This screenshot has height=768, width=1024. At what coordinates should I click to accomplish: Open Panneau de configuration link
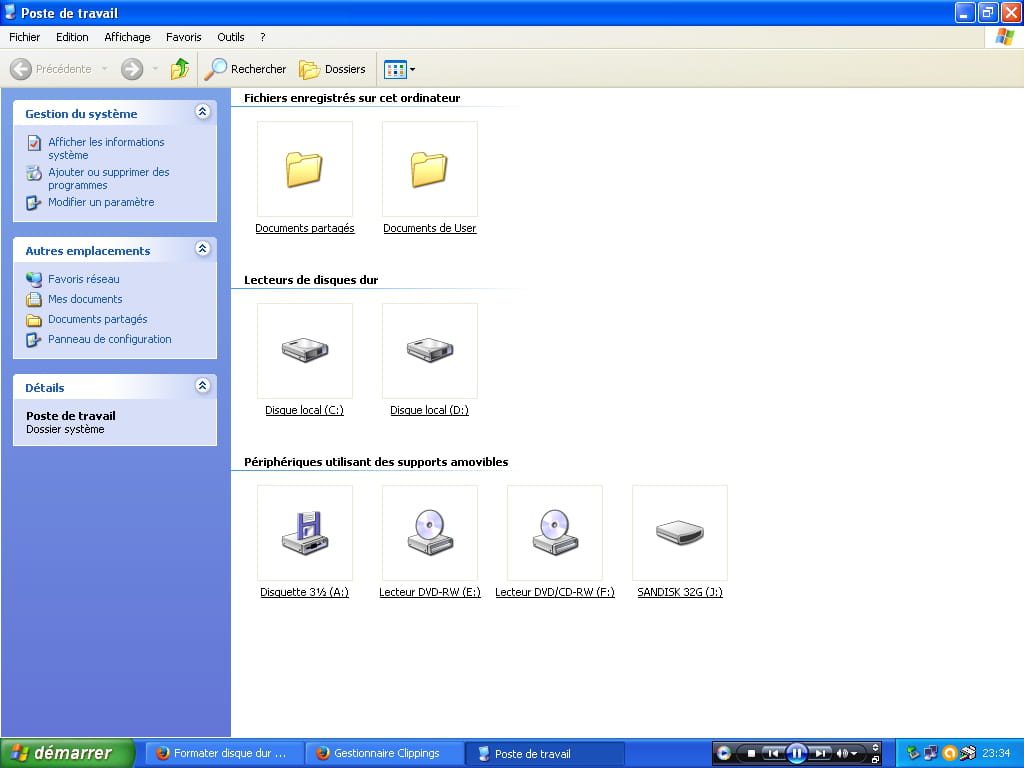110,339
